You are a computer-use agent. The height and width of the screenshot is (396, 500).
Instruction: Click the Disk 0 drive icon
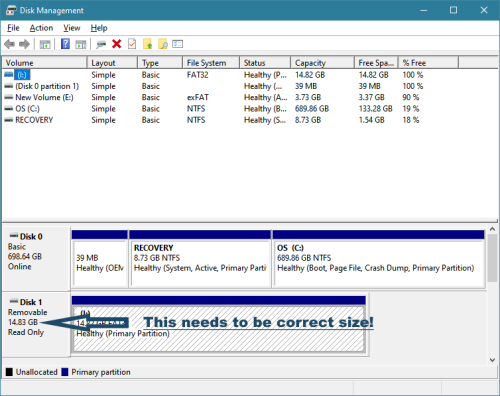pos(14,236)
